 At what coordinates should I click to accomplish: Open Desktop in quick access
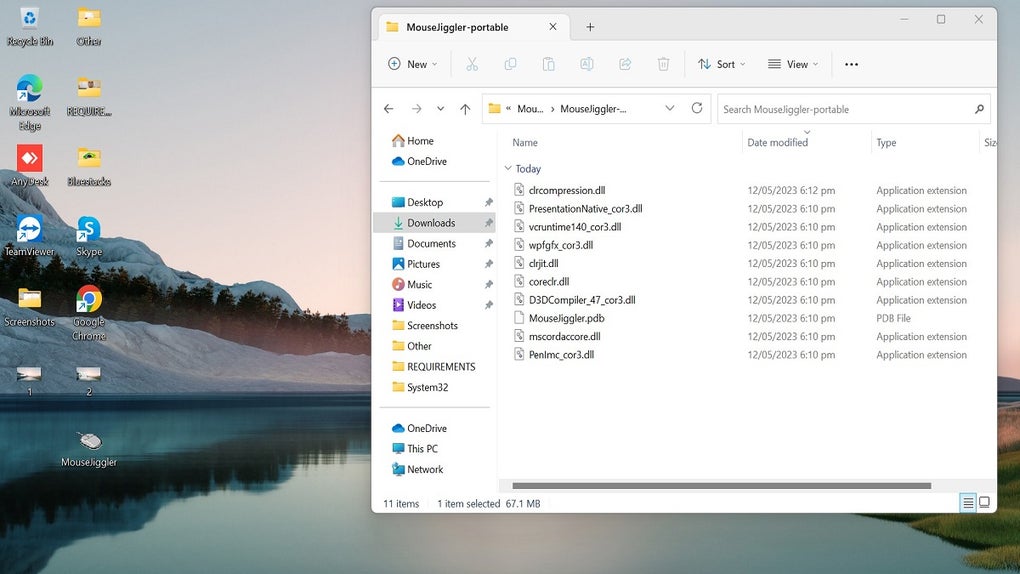click(x=418, y=202)
